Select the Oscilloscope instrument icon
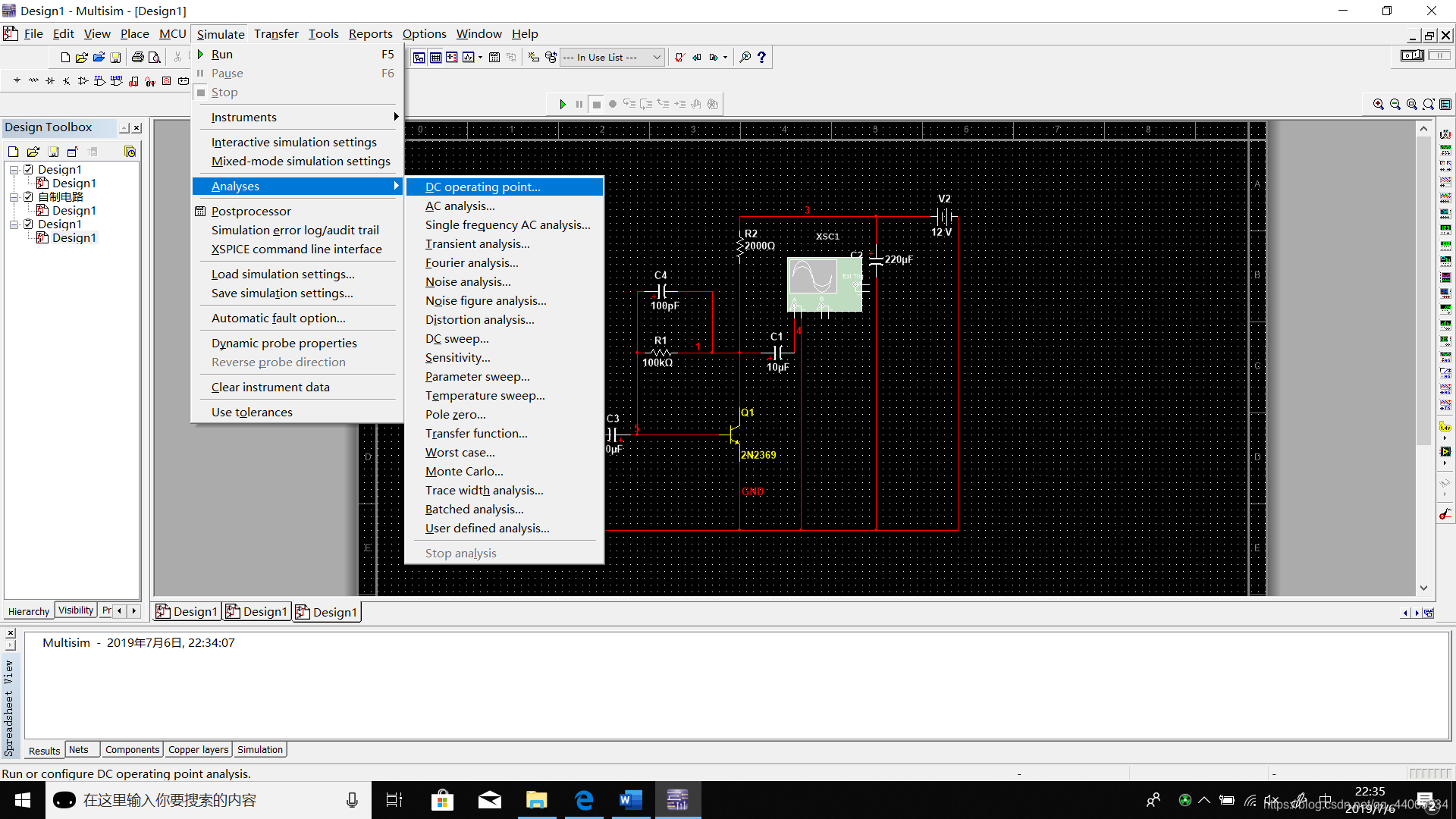 click(x=1445, y=182)
